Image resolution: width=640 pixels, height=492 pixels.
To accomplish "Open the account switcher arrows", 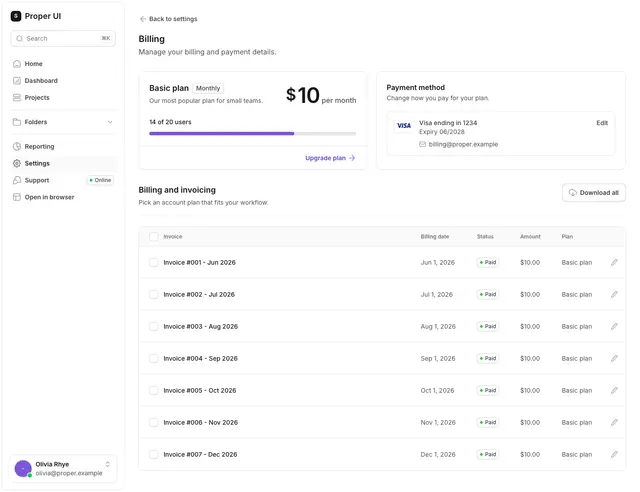I will click(x=107, y=464).
